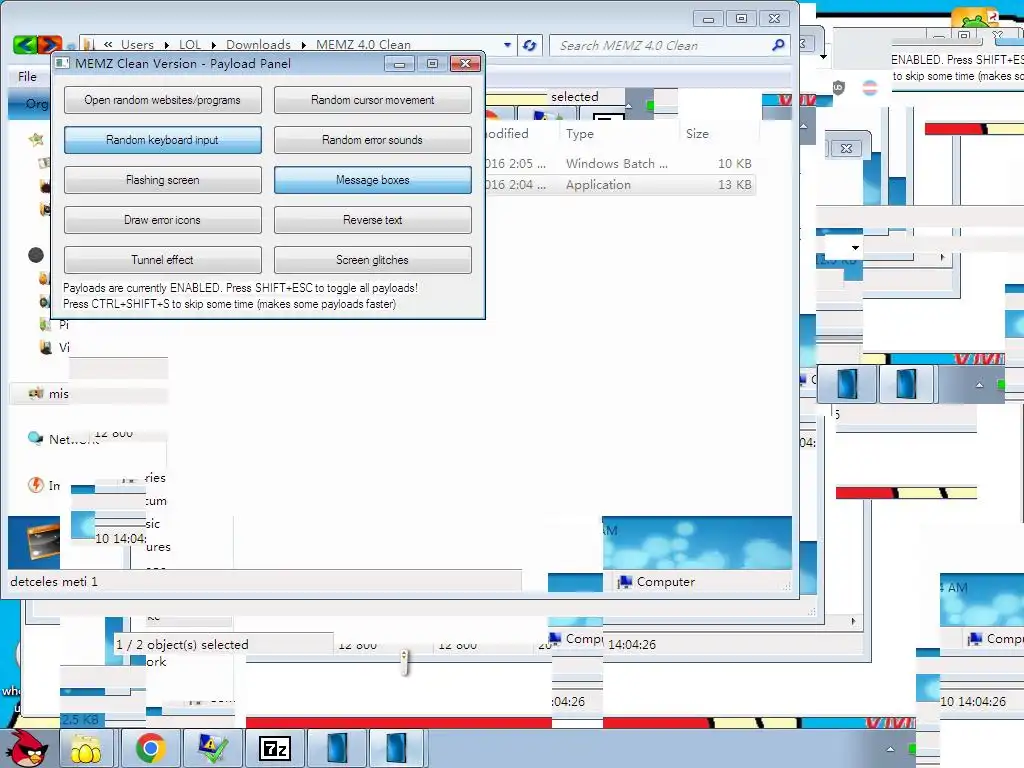1024x768 pixels.
Task: Select 'LOL' in the address breadcrumb
Action: 190,44
